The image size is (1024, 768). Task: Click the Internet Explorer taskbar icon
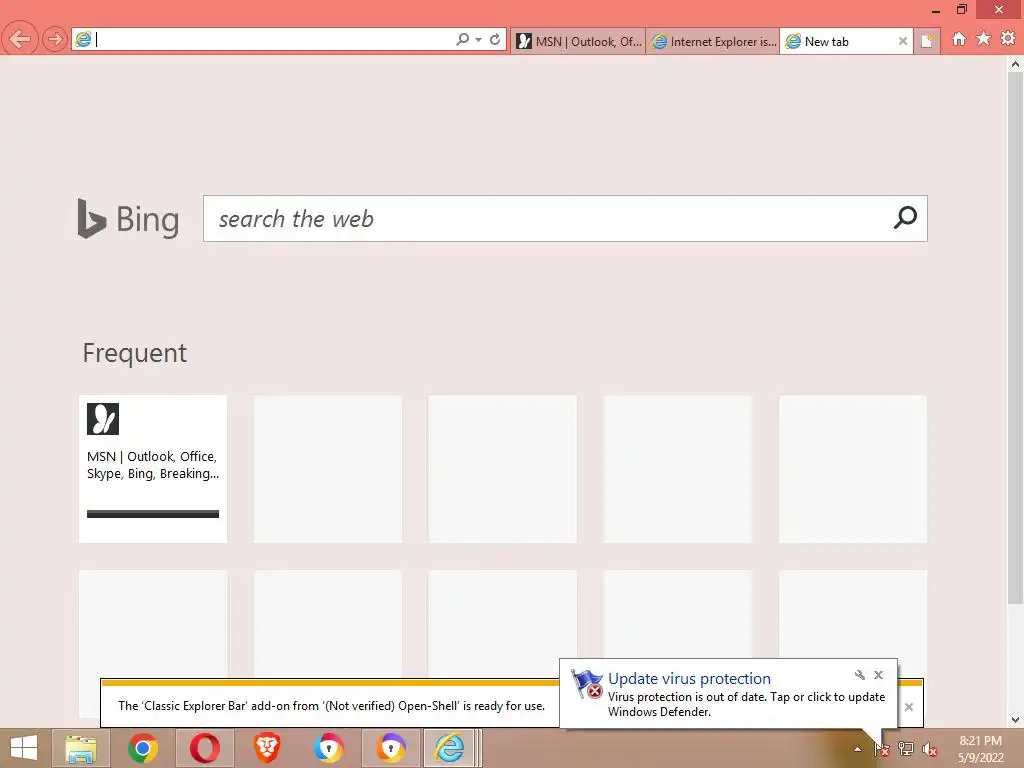[450, 748]
